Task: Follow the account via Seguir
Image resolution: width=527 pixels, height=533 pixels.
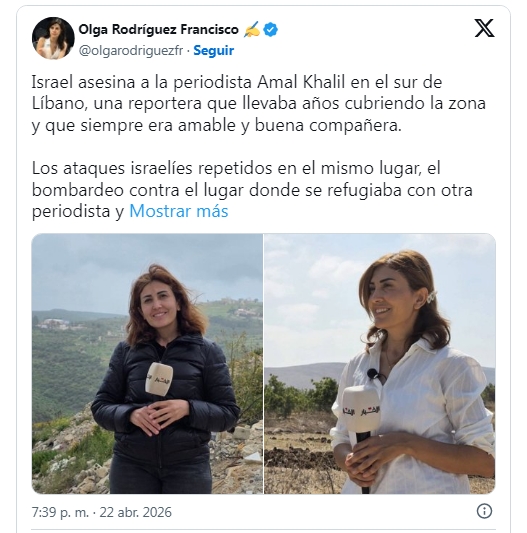Action: 214,50
